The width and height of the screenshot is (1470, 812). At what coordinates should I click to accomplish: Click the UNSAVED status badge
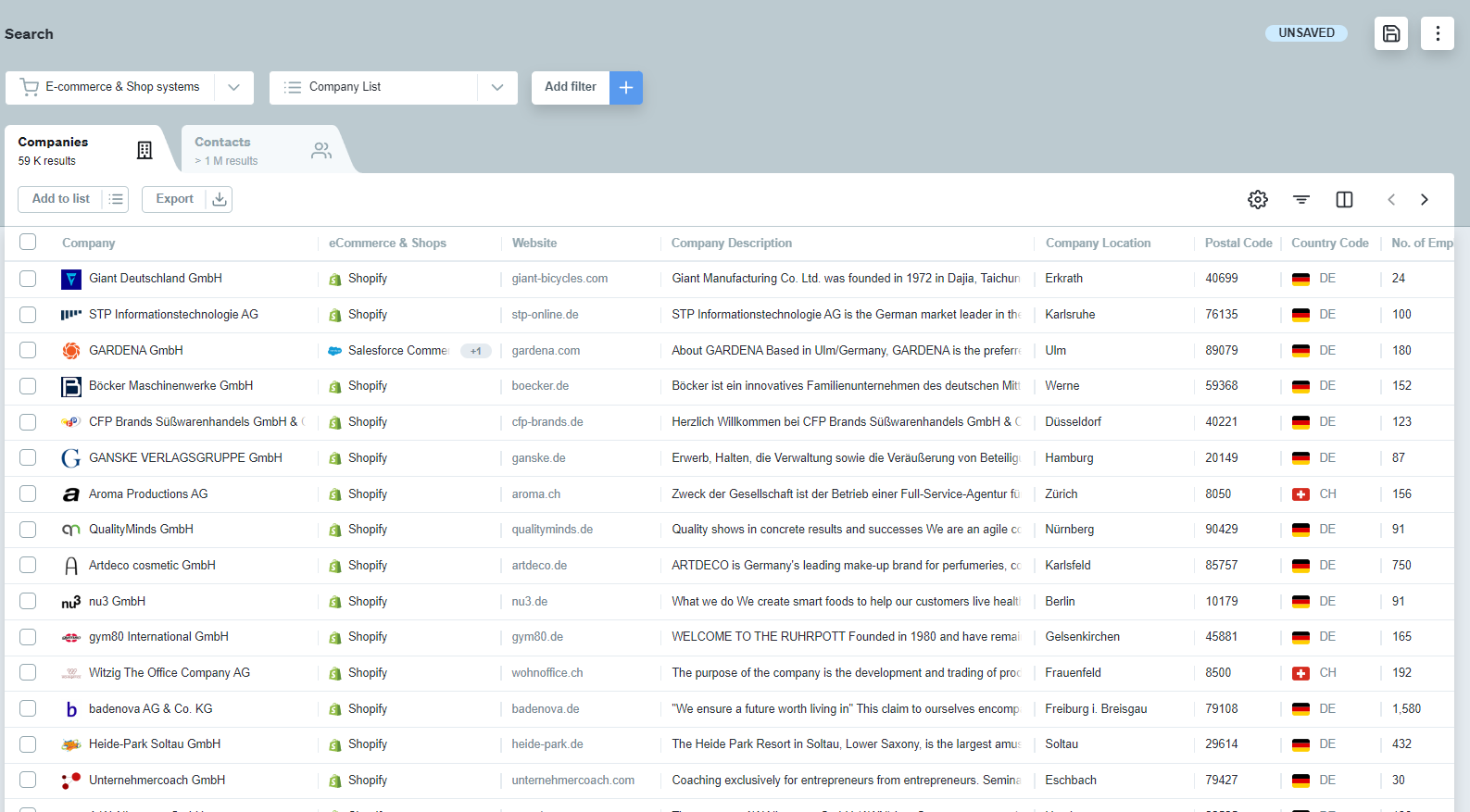coord(1306,33)
